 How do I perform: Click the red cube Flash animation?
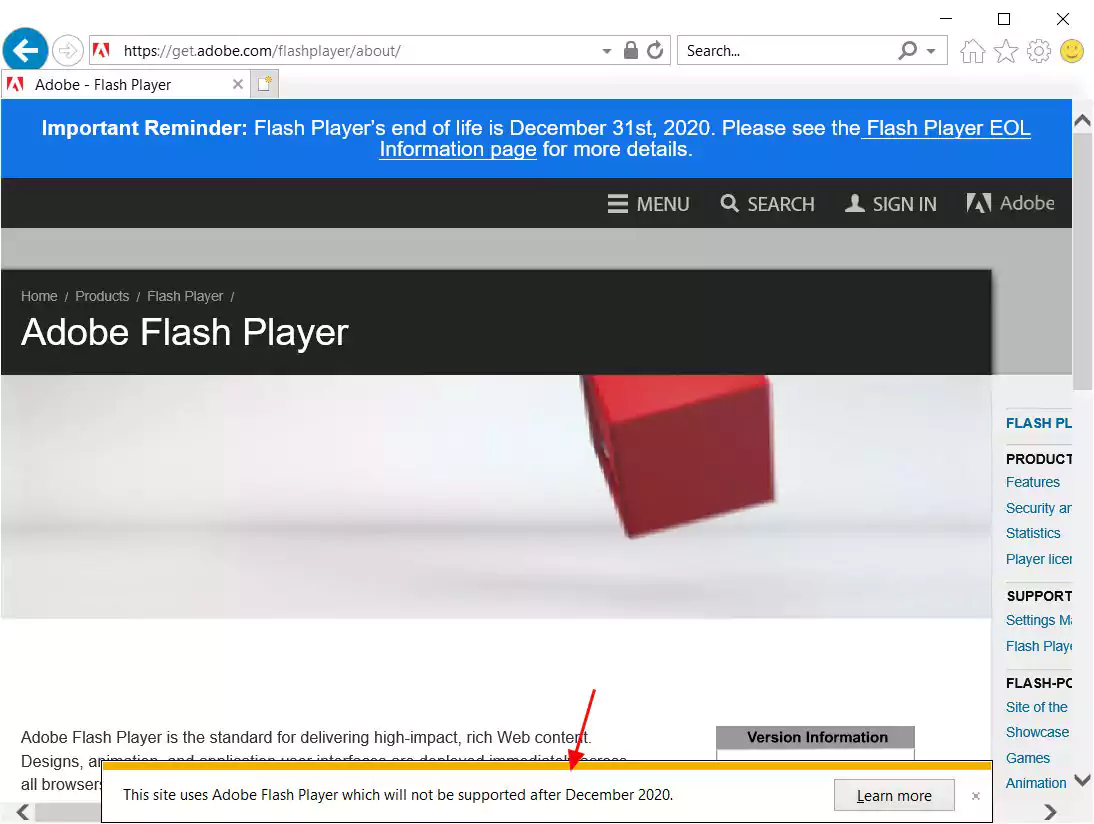click(x=678, y=455)
